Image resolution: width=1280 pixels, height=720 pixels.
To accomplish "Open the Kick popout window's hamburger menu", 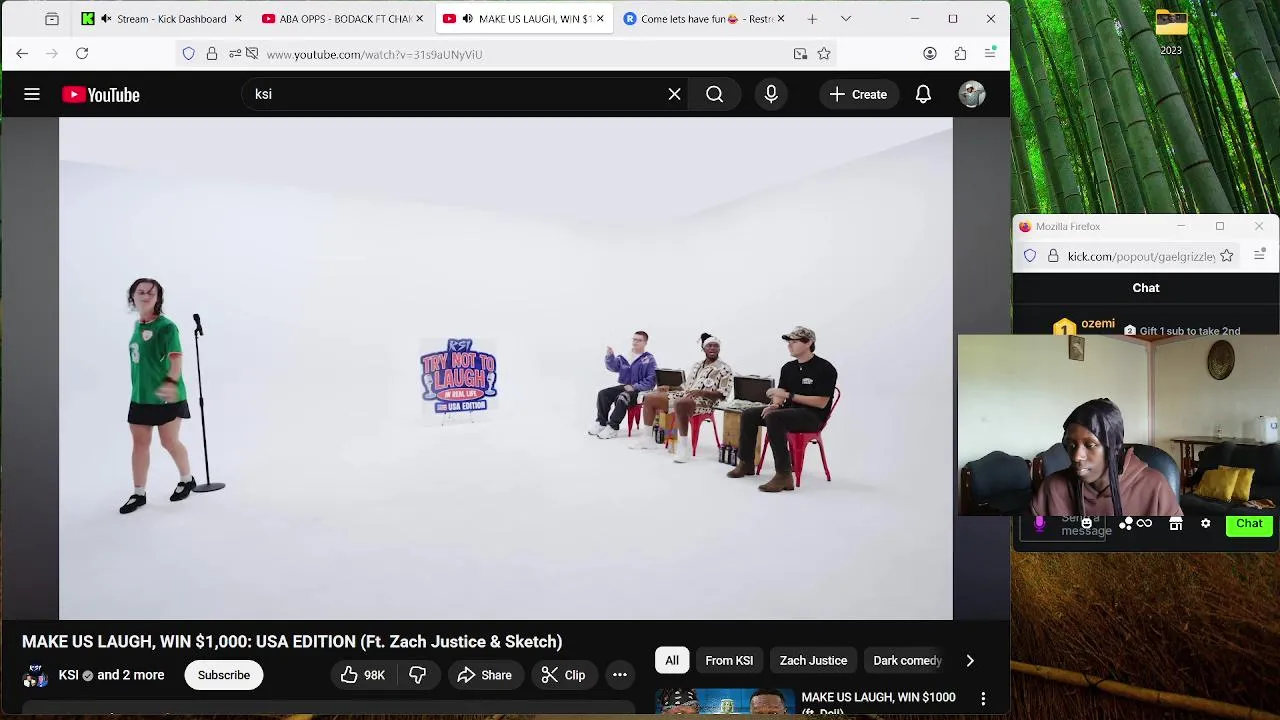I will pyautogui.click(x=1260, y=256).
